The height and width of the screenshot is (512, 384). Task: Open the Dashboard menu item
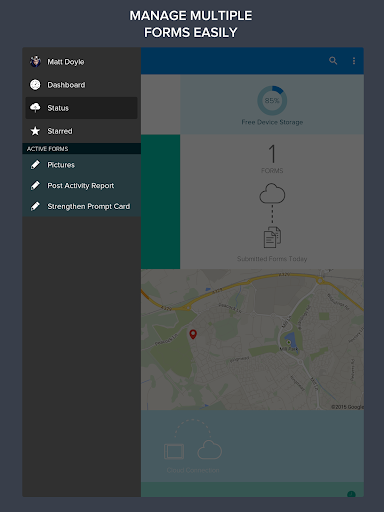[x=82, y=85]
